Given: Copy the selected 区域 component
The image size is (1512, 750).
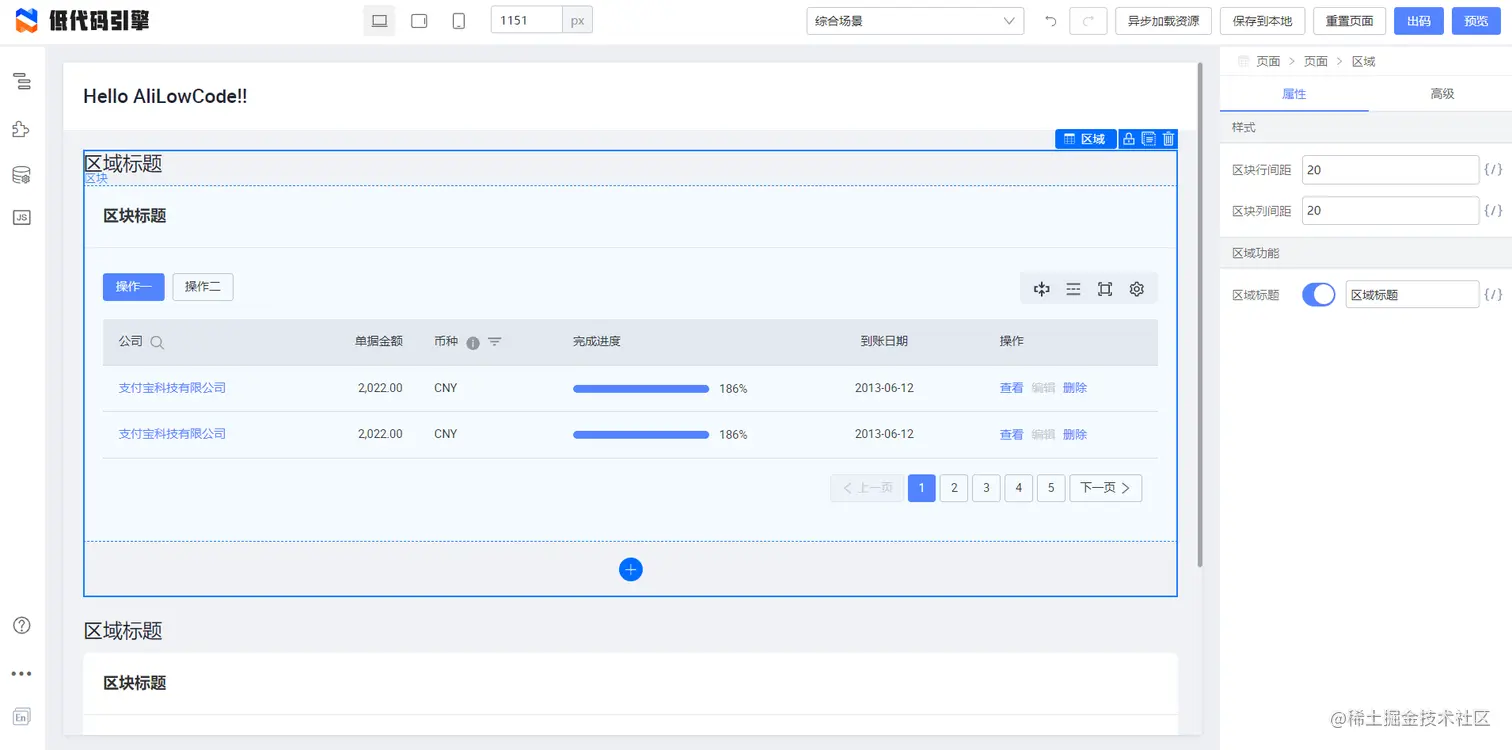Looking at the screenshot, I should click(1148, 139).
